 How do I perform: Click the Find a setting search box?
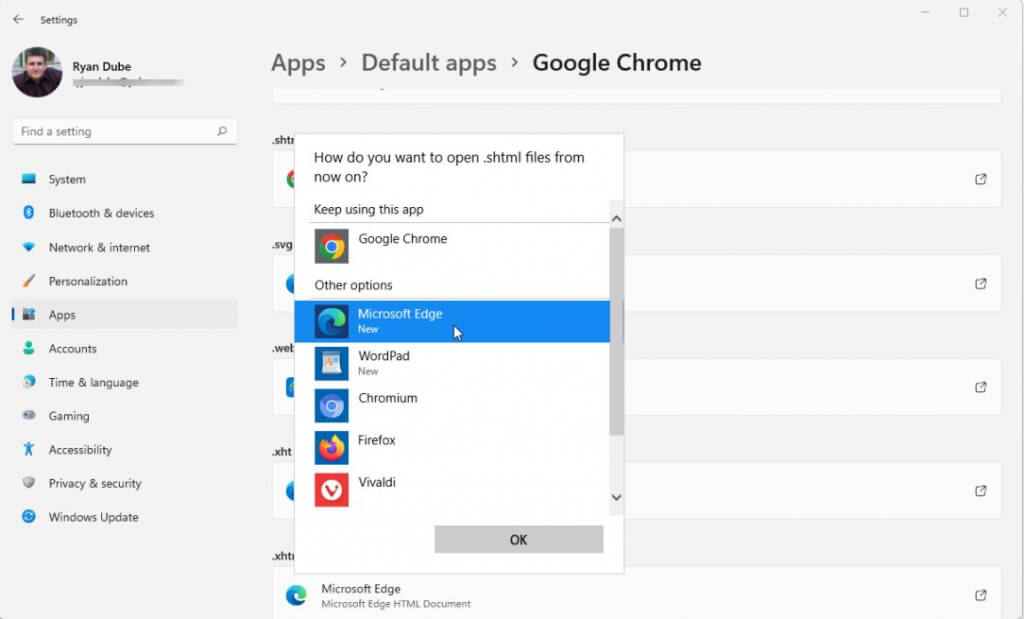115,131
